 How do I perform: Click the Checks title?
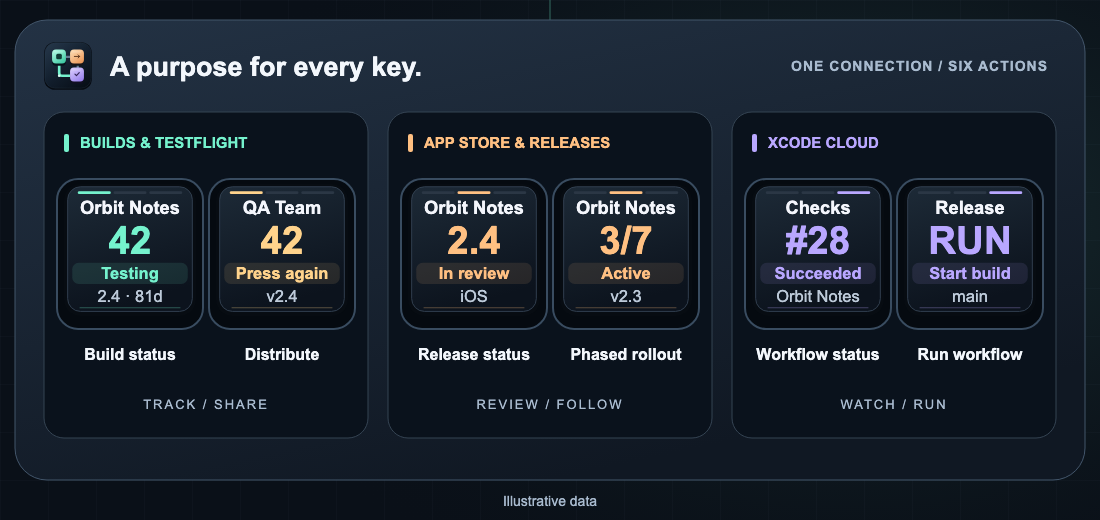pyautogui.click(x=817, y=208)
